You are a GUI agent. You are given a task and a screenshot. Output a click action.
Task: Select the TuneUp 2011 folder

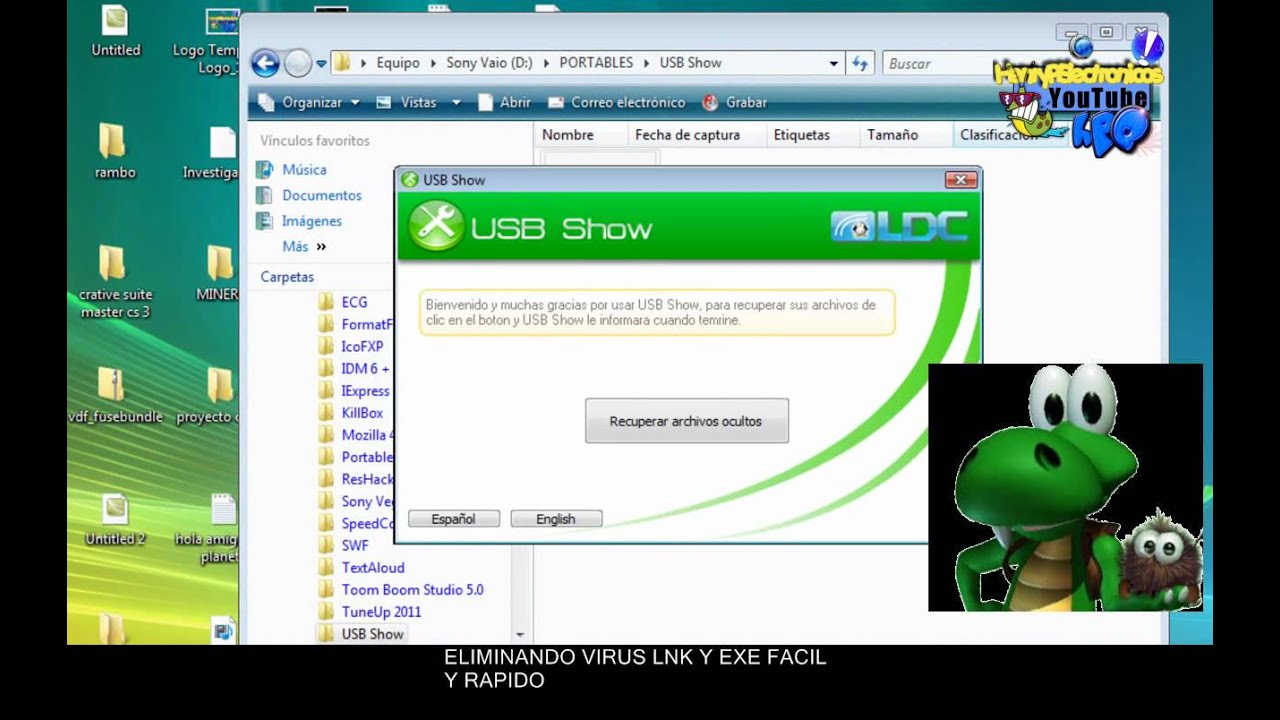[381, 611]
